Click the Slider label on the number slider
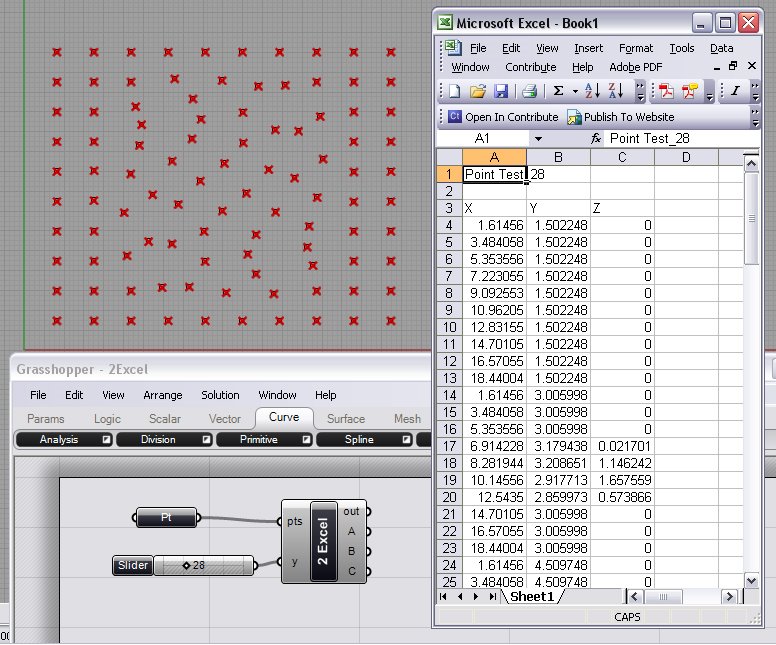The width and height of the screenshot is (776, 645). (133, 565)
